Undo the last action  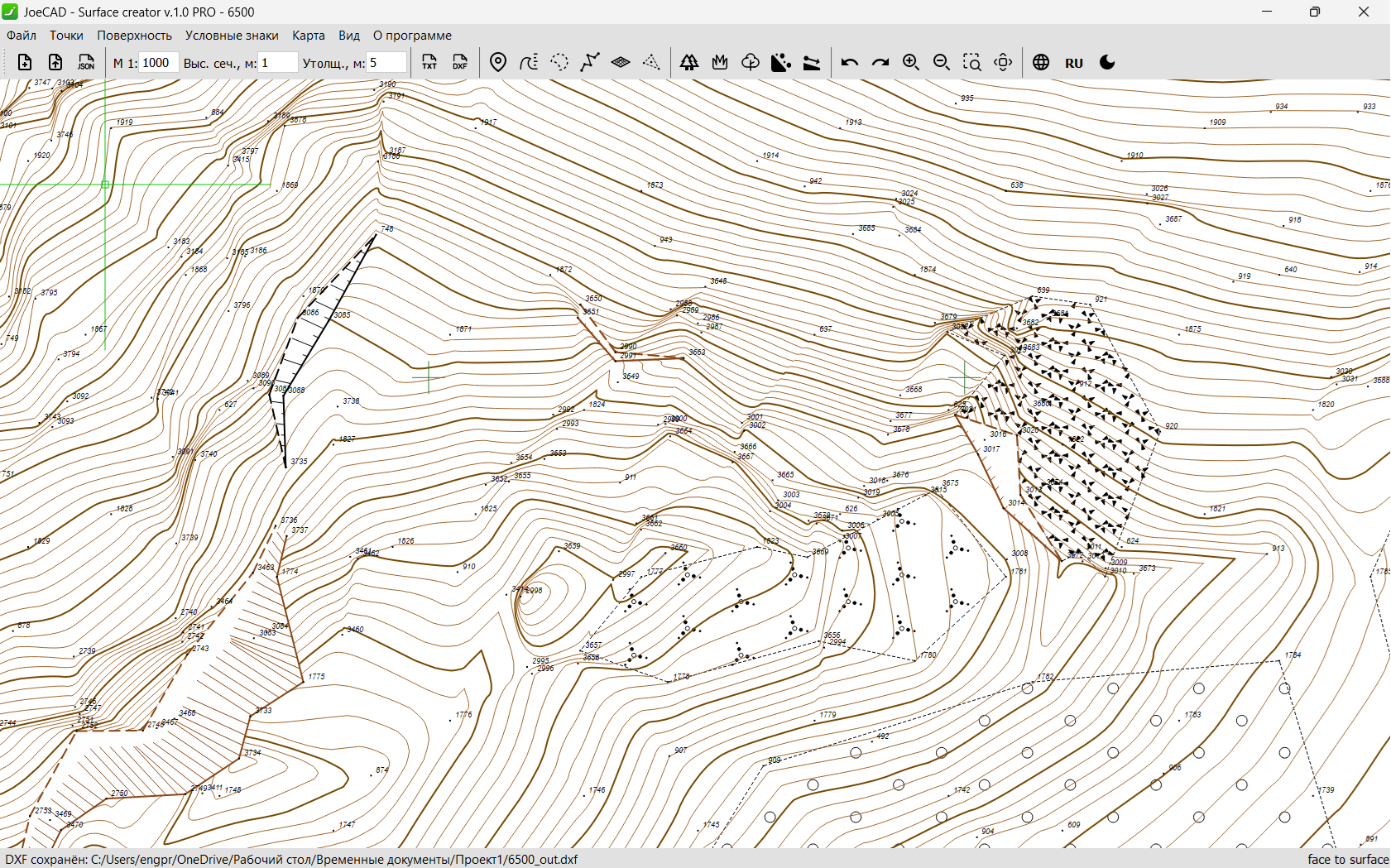850,63
